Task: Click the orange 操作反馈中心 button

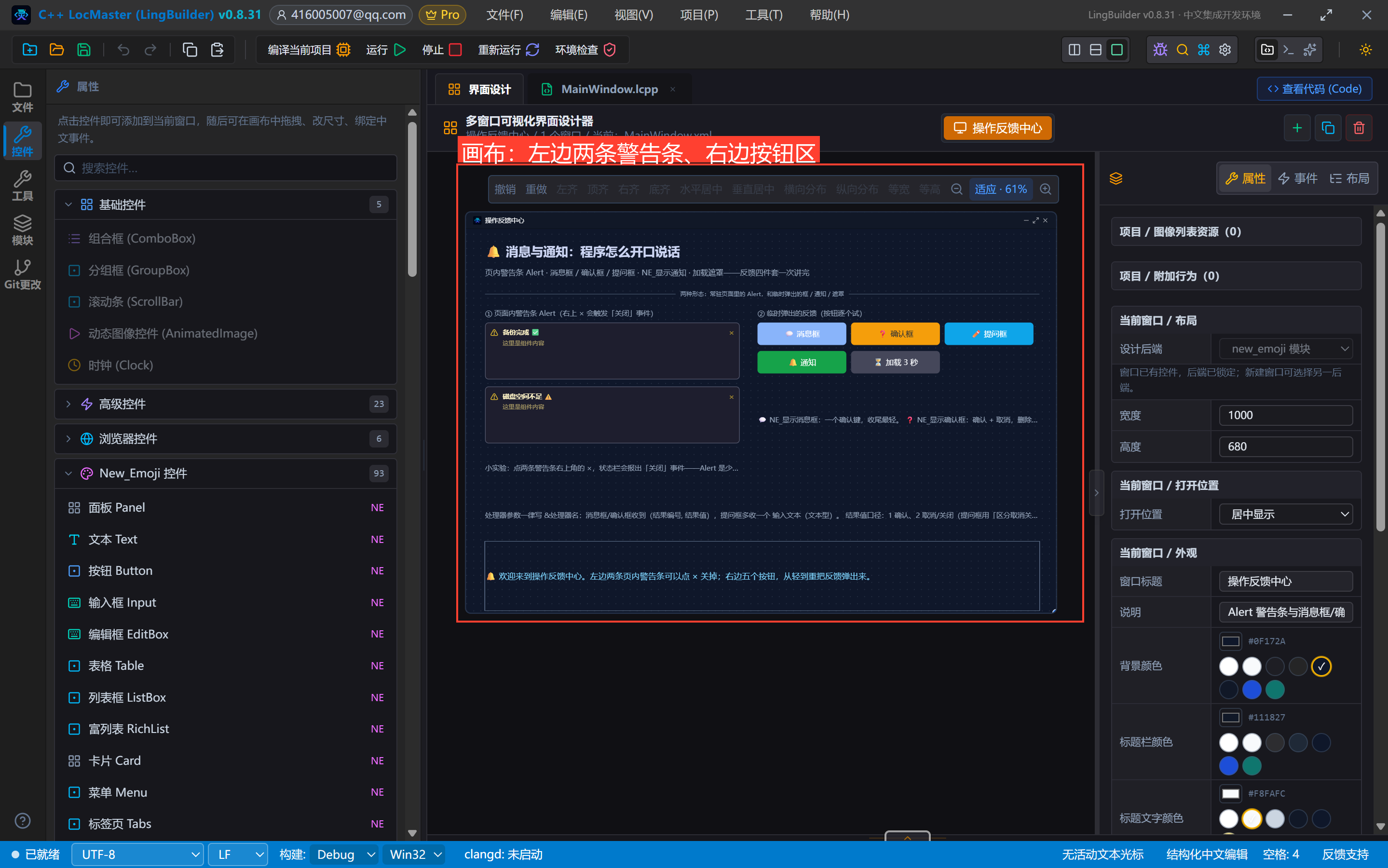Action: click(x=998, y=128)
